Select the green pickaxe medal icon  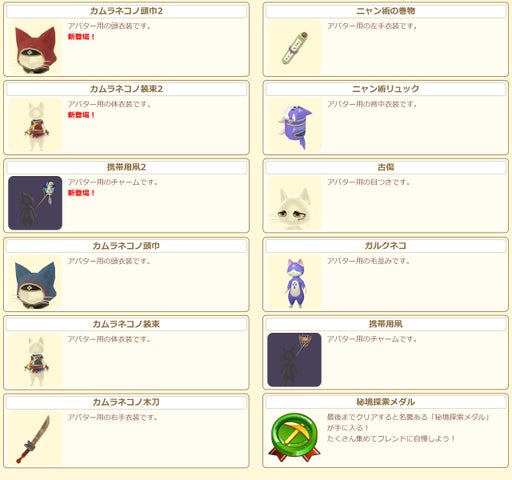pos(294,438)
